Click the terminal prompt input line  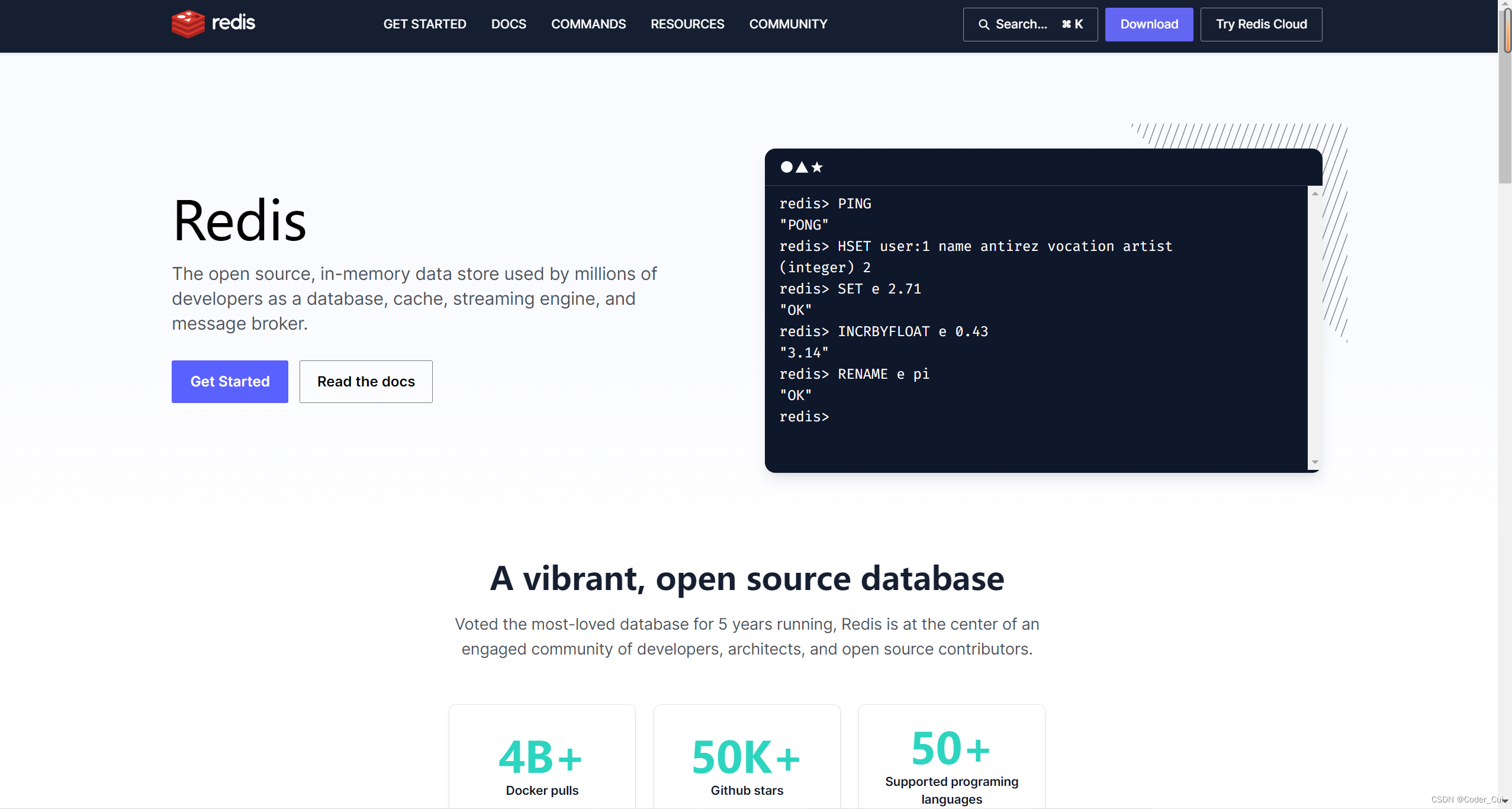[x=947, y=417]
